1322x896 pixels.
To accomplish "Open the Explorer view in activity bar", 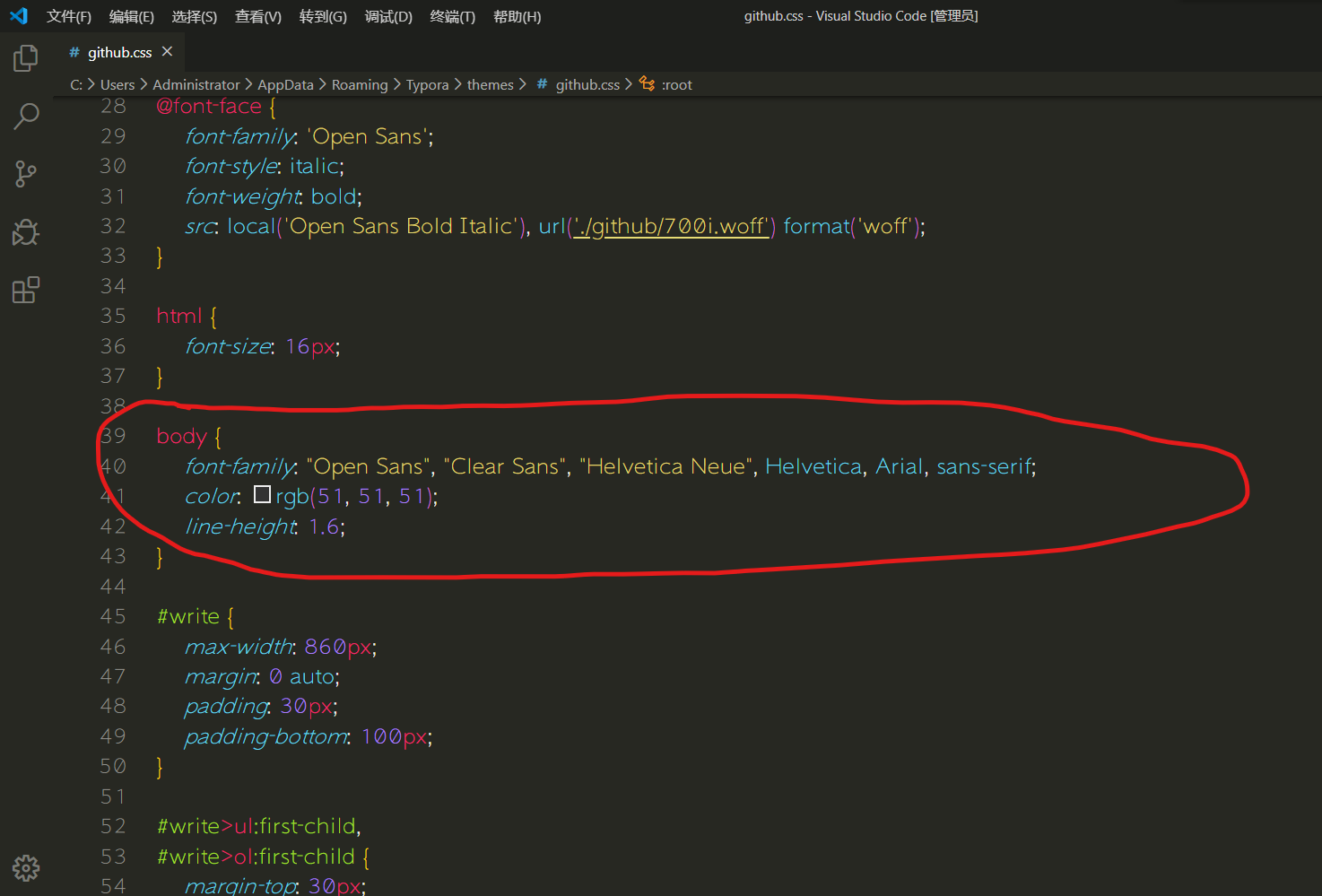I will pos(26,58).
